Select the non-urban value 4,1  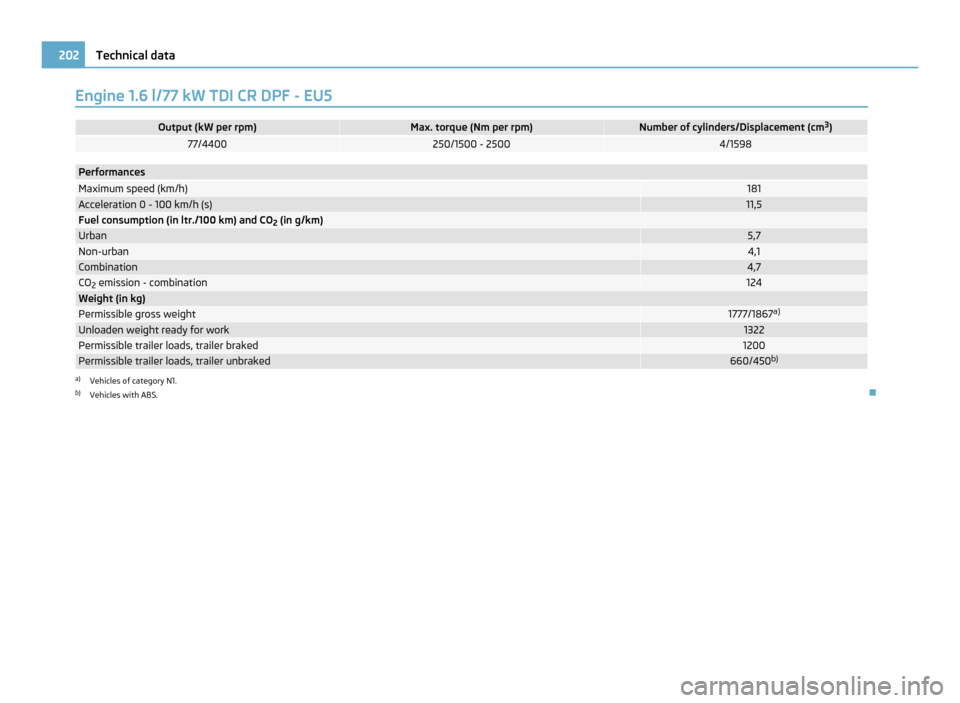coord(754,252)
